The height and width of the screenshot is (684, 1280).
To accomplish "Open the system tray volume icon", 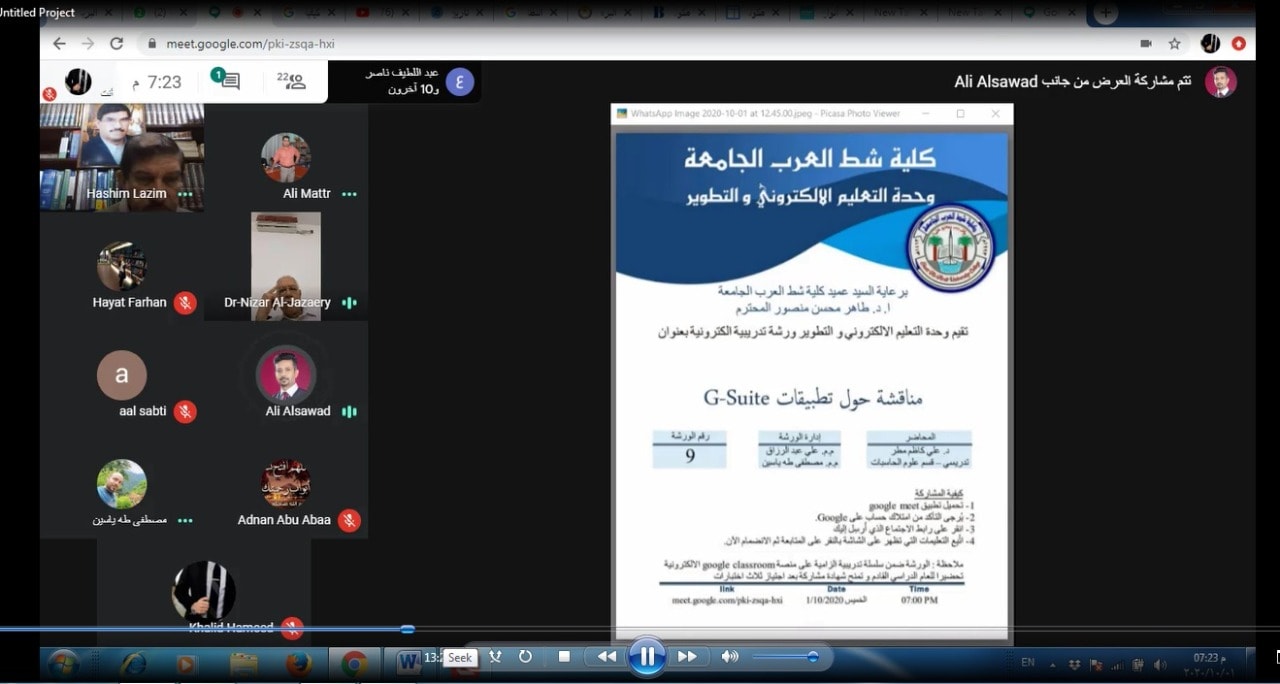I will (x=1160, y=664).
